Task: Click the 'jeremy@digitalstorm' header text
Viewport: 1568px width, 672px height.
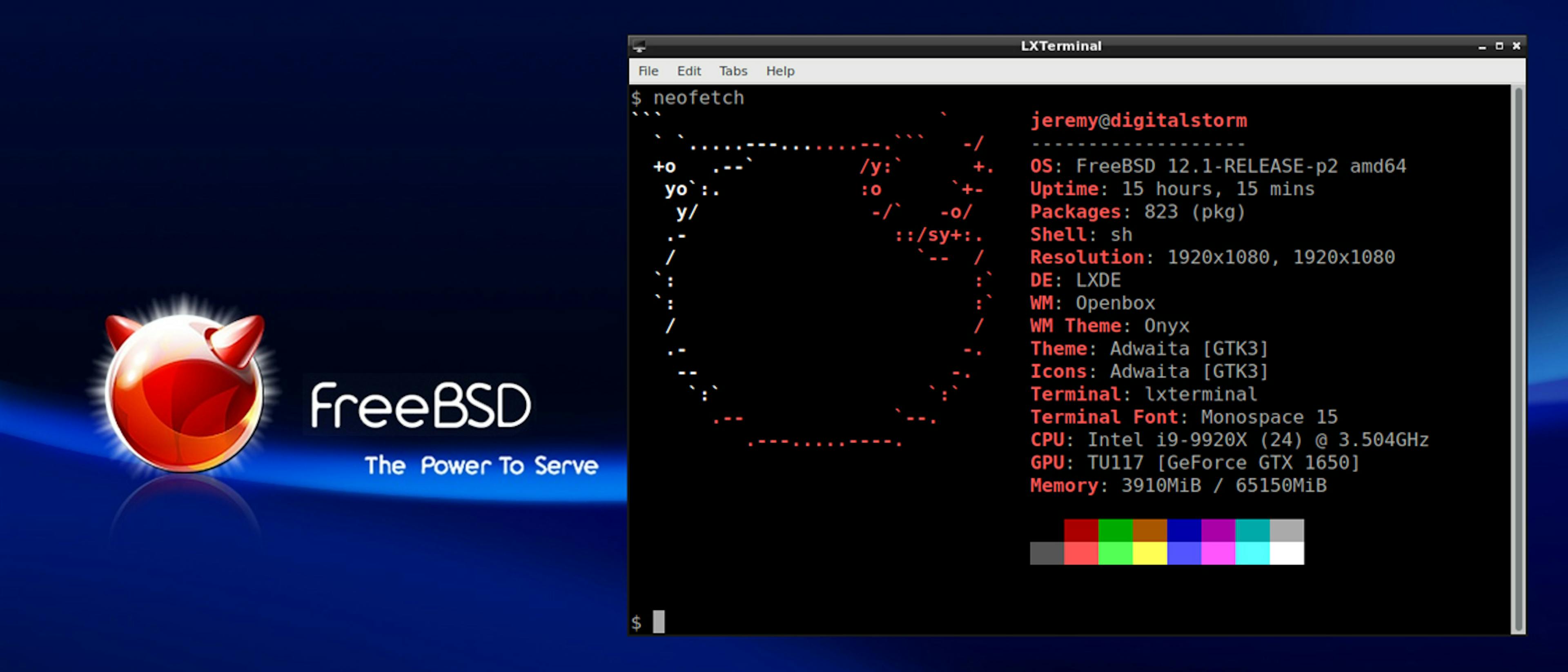Action: pyautogui.click(x=1138, y=120)
